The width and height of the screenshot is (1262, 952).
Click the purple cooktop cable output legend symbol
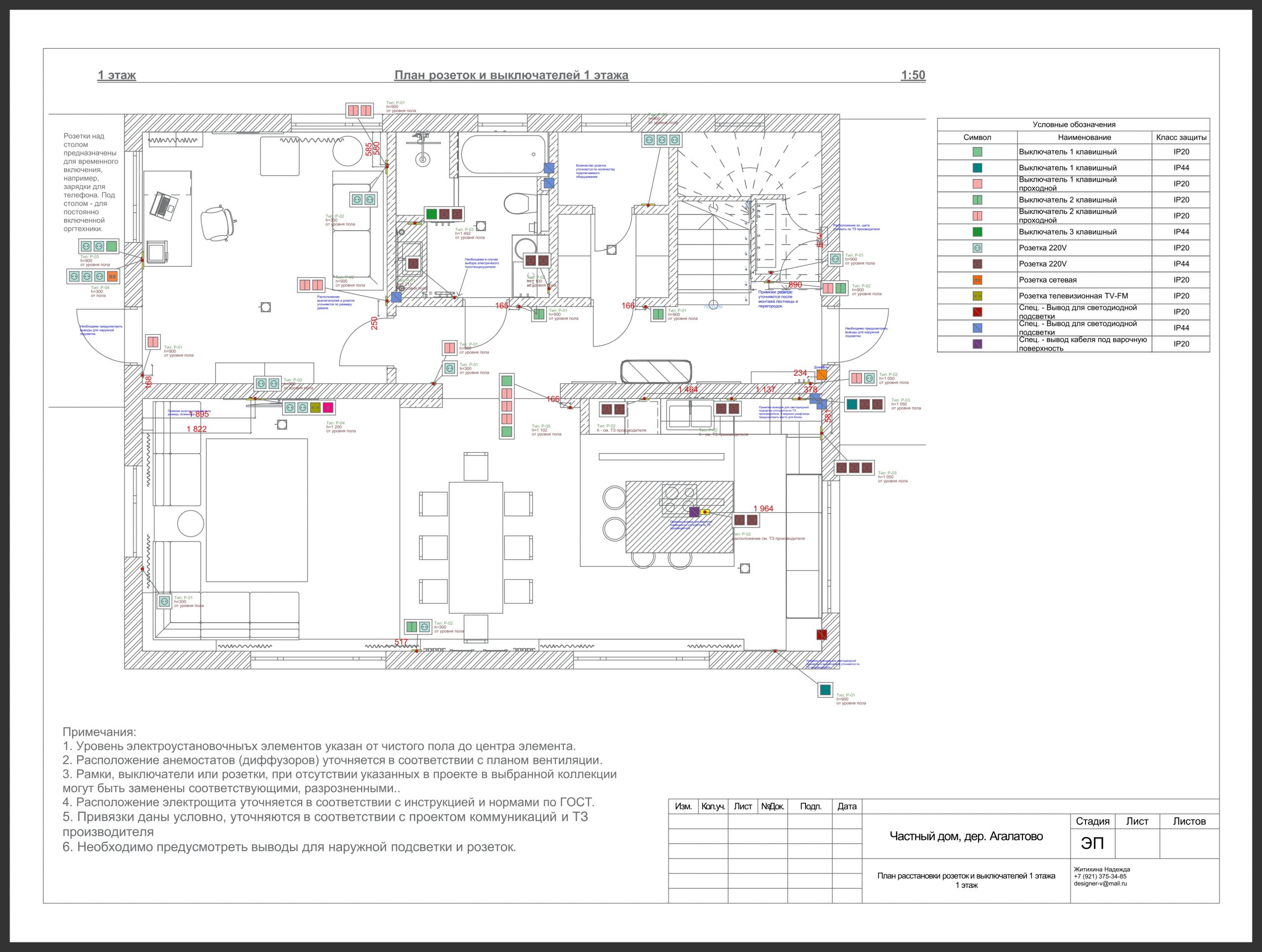point(977,344)
